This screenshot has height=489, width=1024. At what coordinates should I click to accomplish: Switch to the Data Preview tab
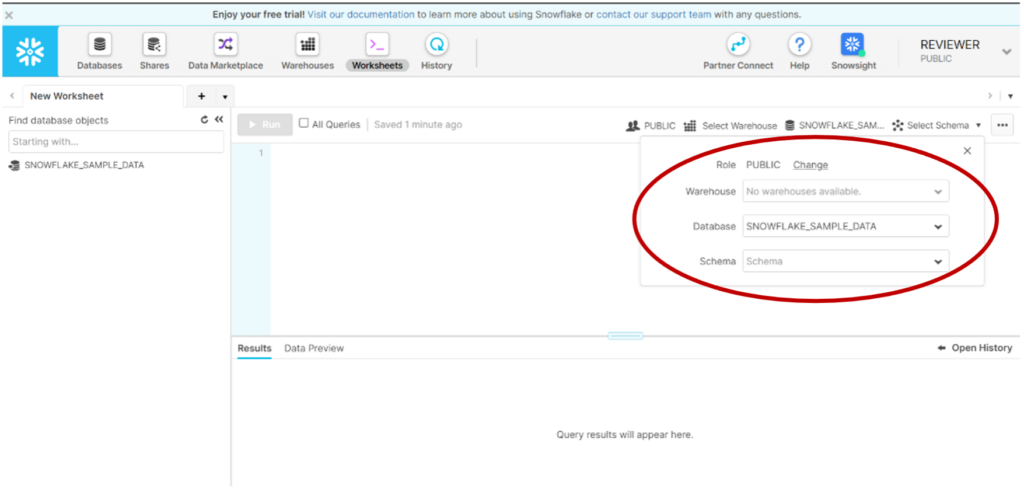(314, 348)
